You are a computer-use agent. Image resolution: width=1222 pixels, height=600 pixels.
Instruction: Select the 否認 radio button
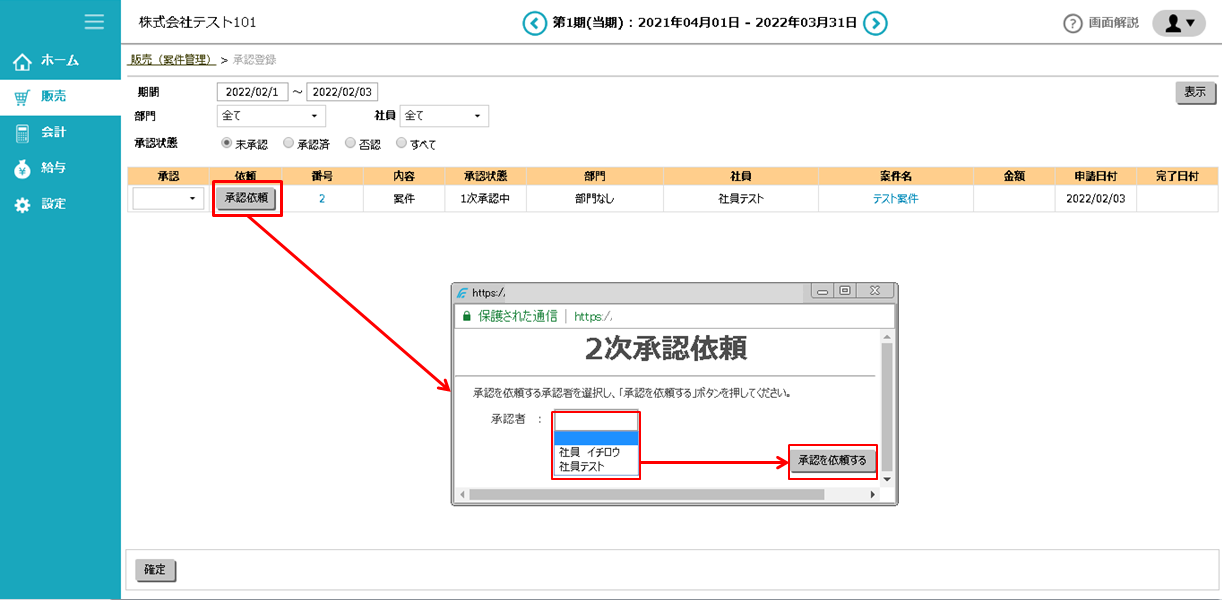[350, 144]
